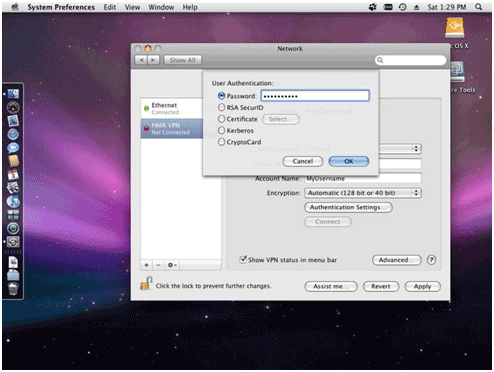Click the password input field
494x372 pixels.
[315, 96]
